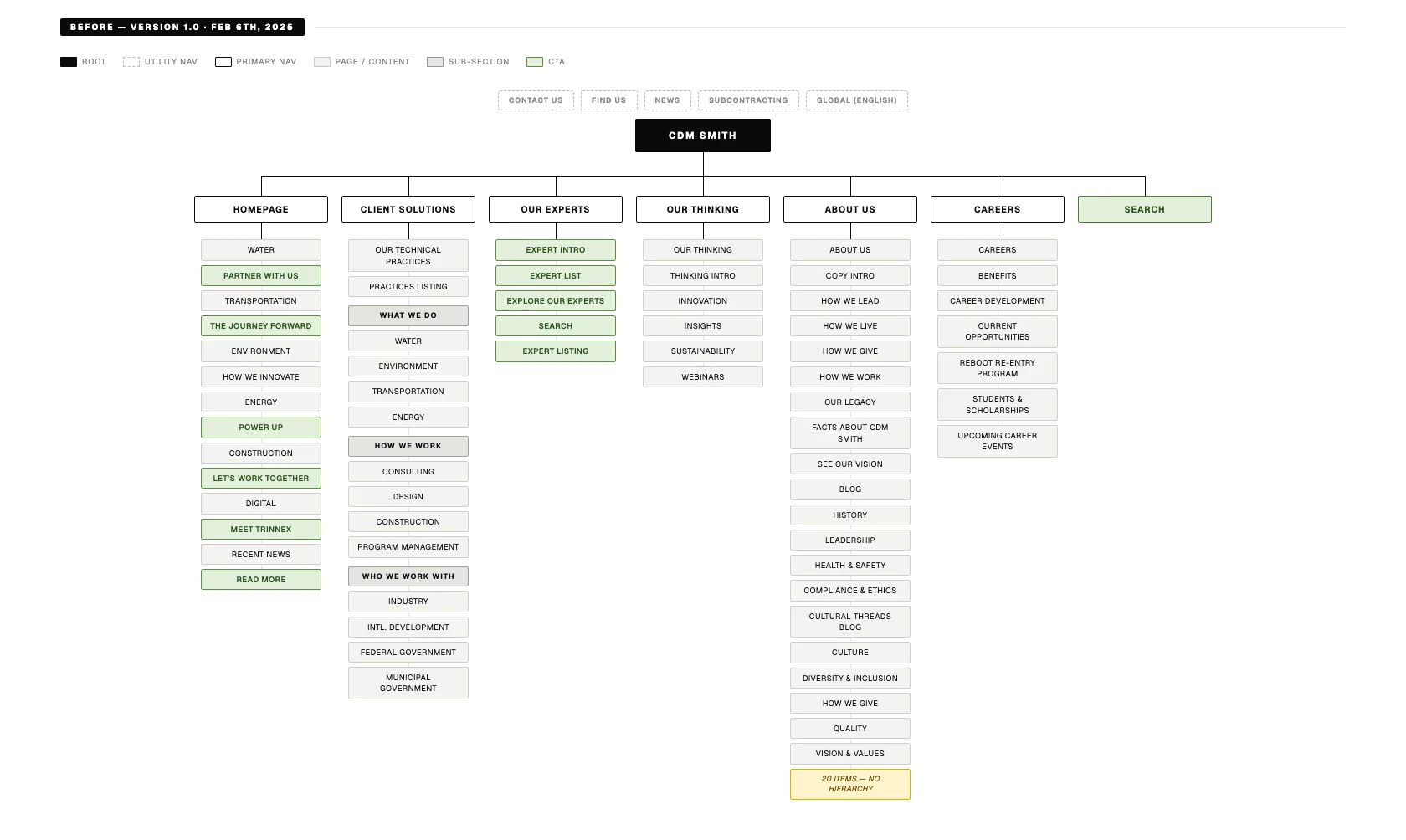Select the Innovation box
This screenshot has height=840, width=1406.
pos(703,301)
